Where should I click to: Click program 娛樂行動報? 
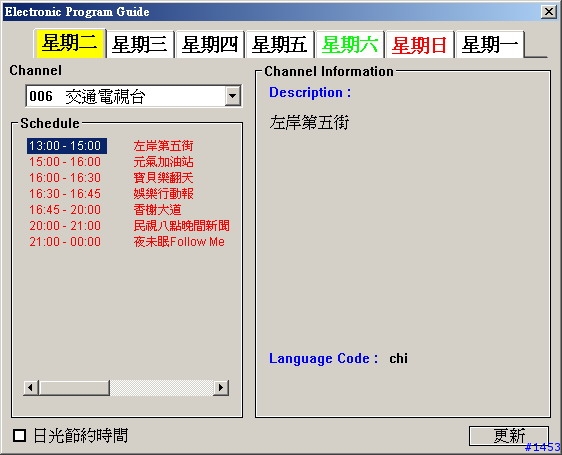(x=163, y=194)
